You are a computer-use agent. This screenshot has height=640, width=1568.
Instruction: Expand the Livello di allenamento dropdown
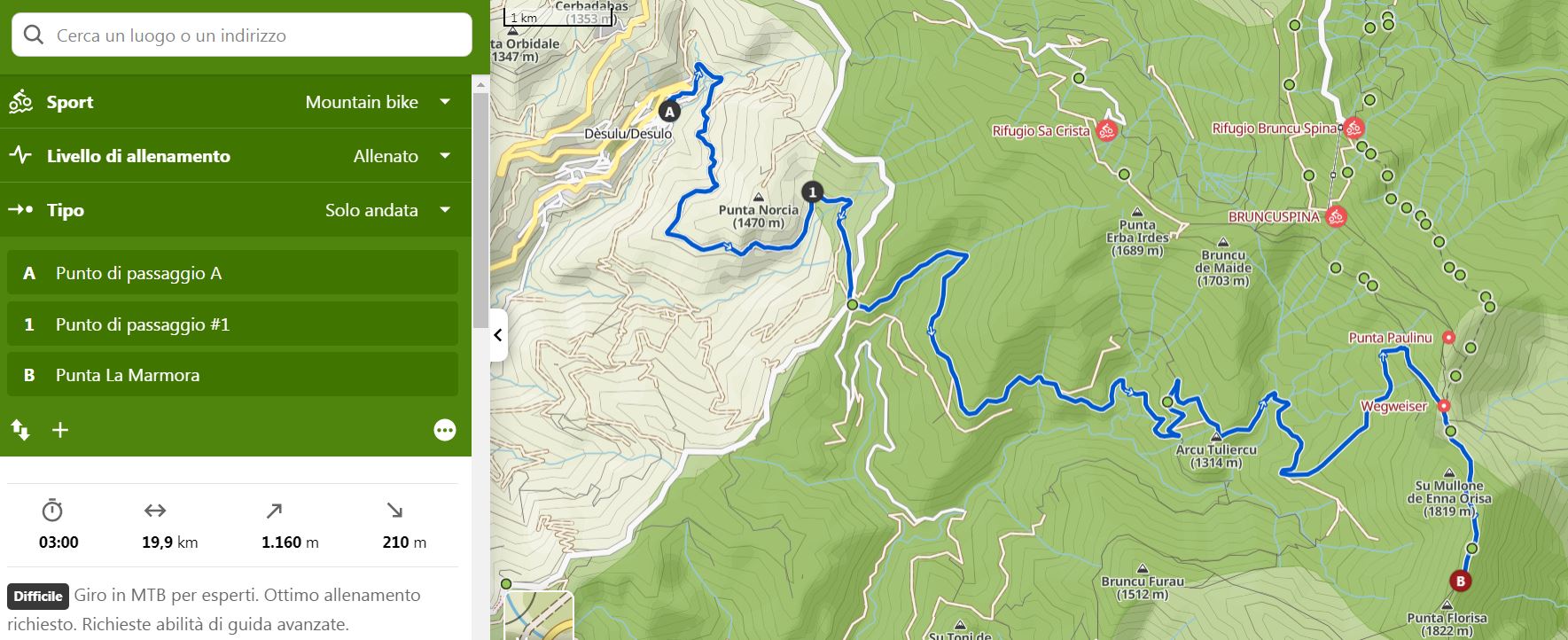236,156
